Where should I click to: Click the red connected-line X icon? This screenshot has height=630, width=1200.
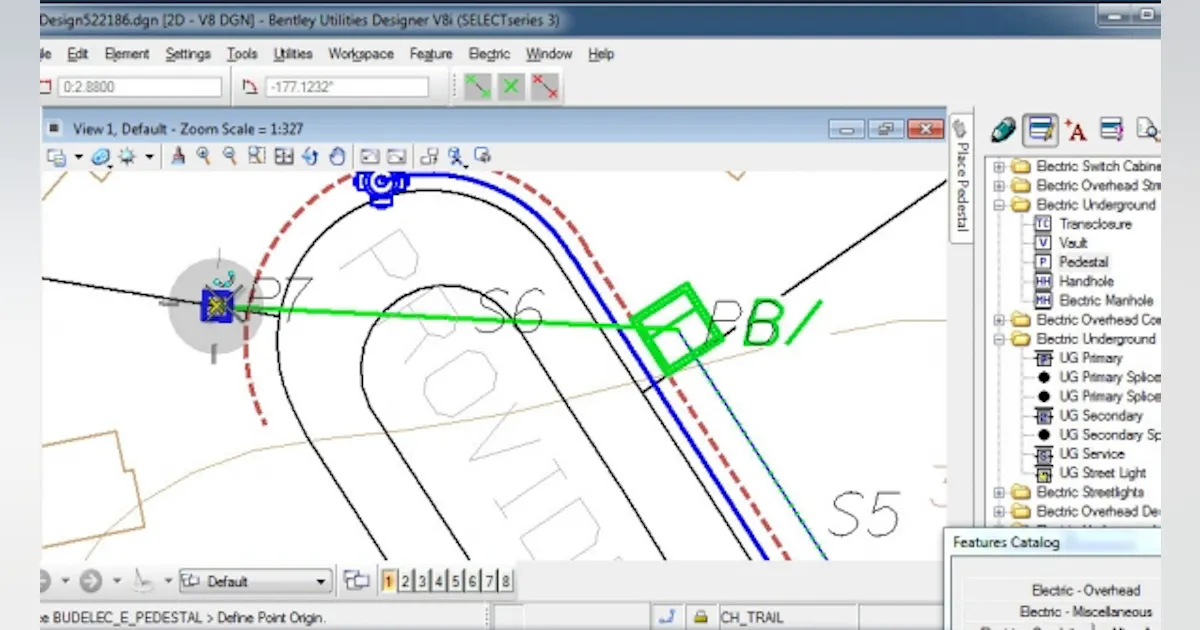point(545,87)
